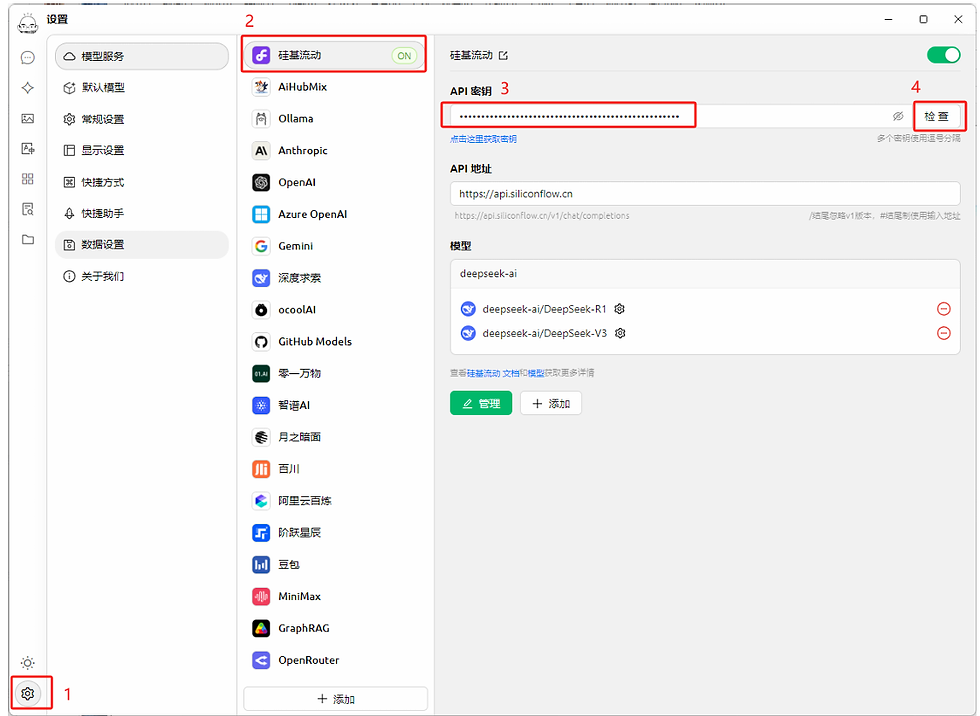The width and height of the screenshot is (980, 716).
Task: Open settings via the gear icon at the bottom left
Action: click(28, 694)
